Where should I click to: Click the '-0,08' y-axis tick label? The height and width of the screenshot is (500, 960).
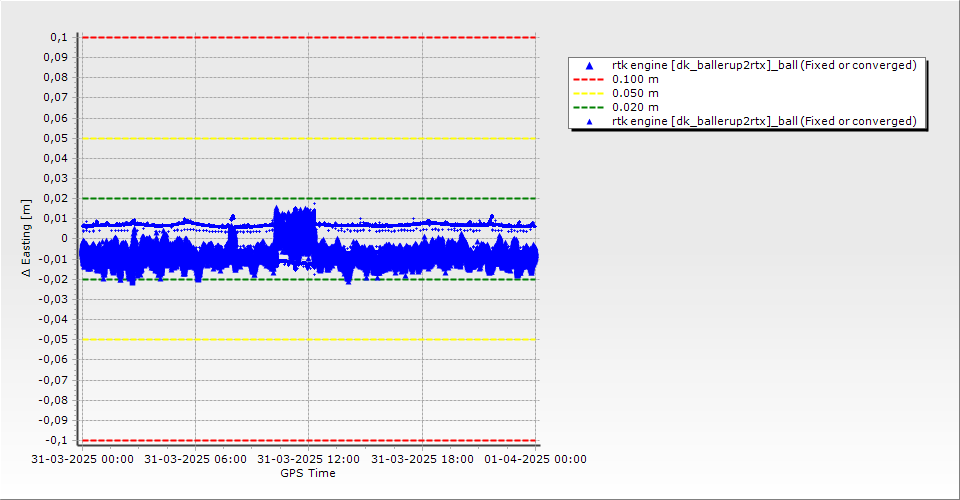click(54, 400)
